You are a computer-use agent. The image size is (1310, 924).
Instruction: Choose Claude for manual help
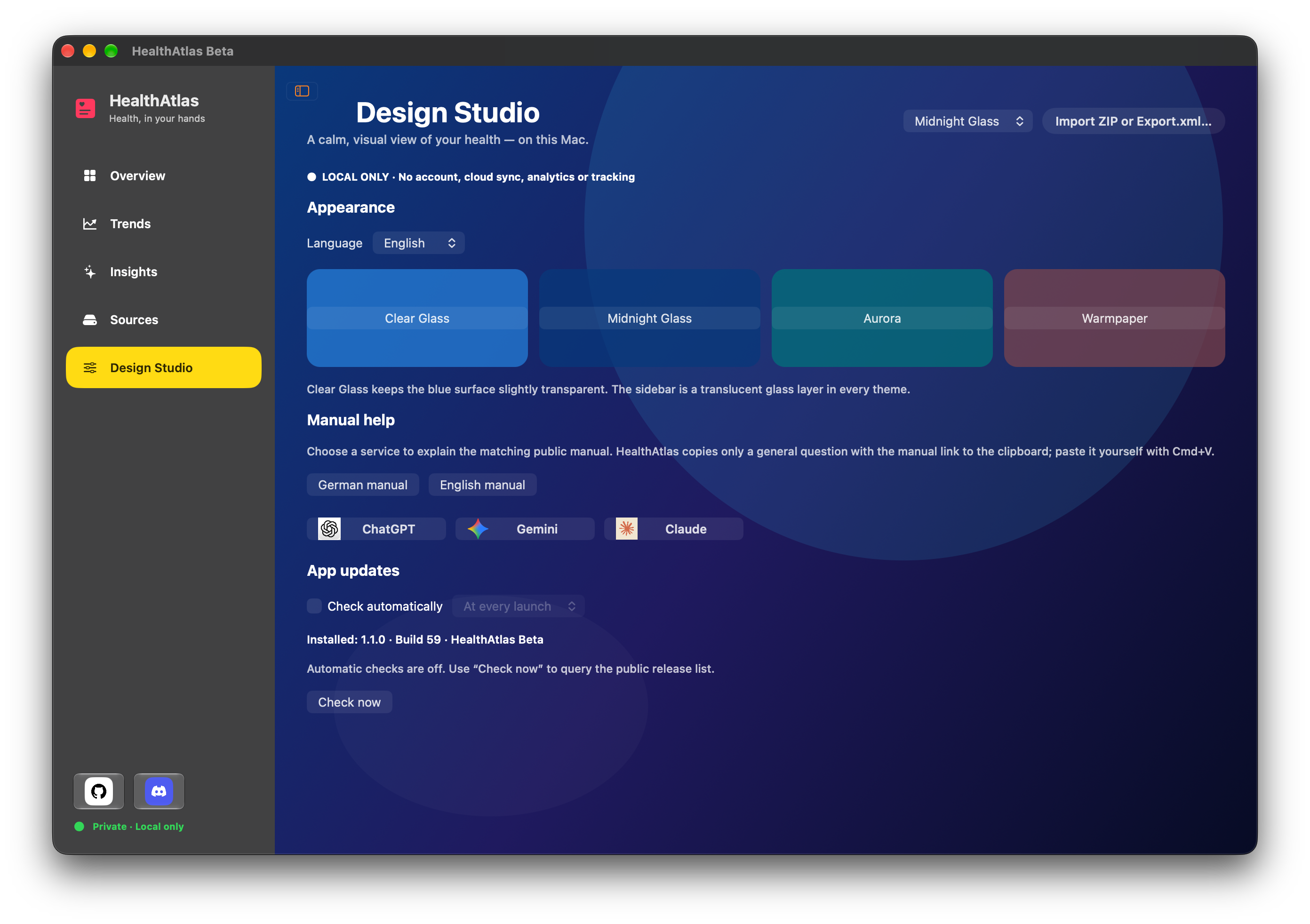pos(674,529)
